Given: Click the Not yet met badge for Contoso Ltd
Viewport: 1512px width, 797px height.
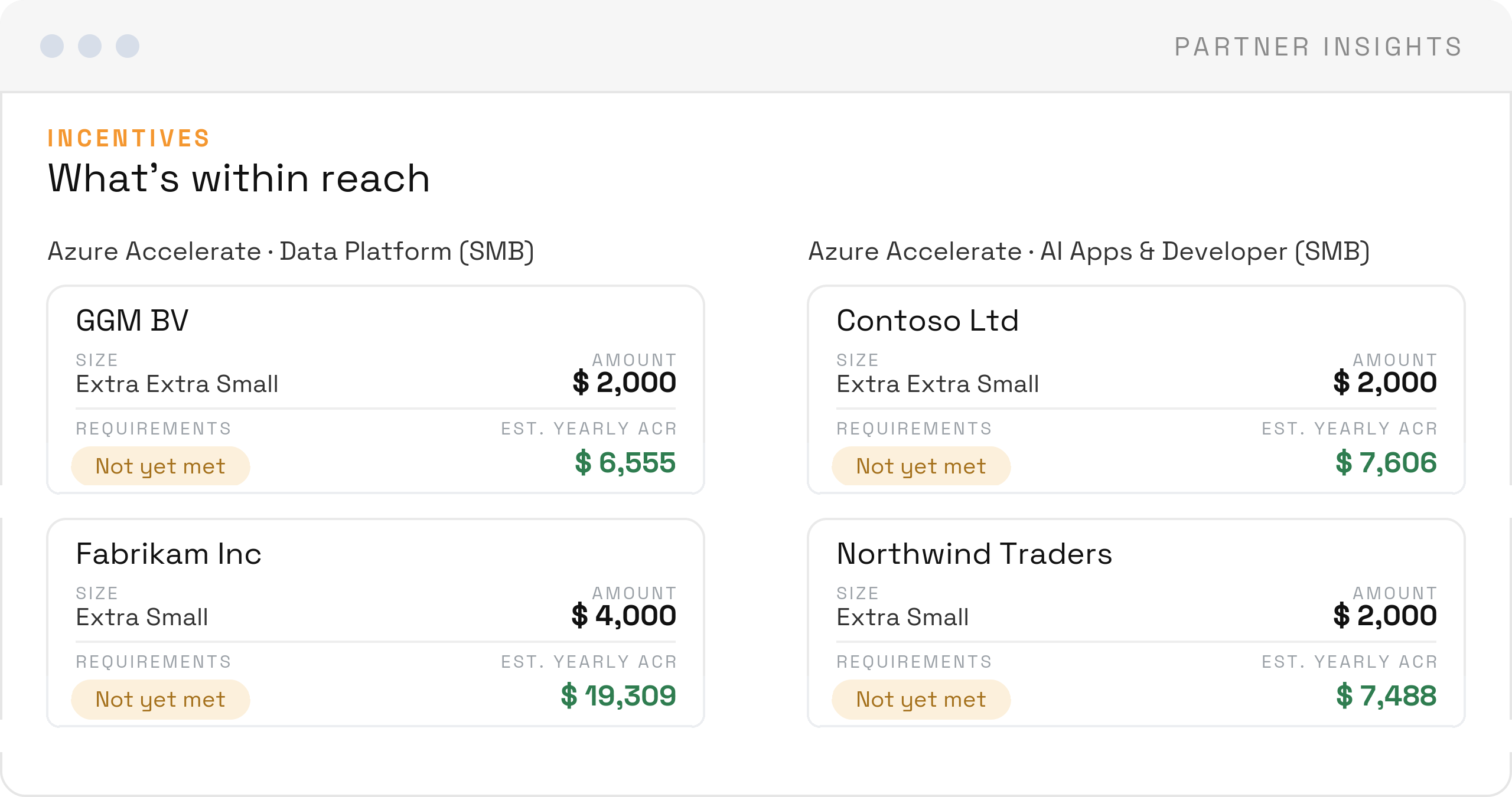Looking at the screenshot, I should (921, 466).
